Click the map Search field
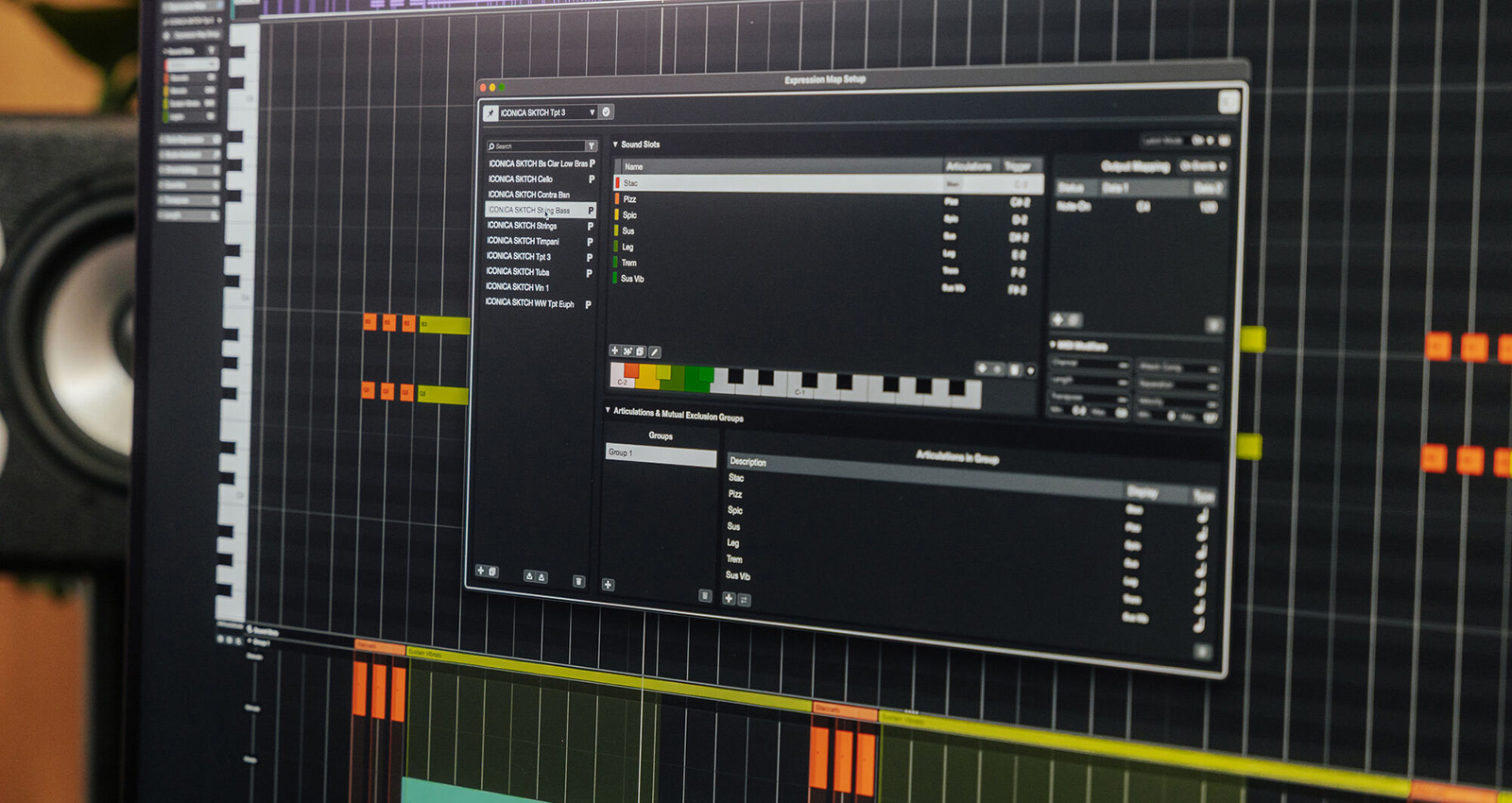 [534, 146]
